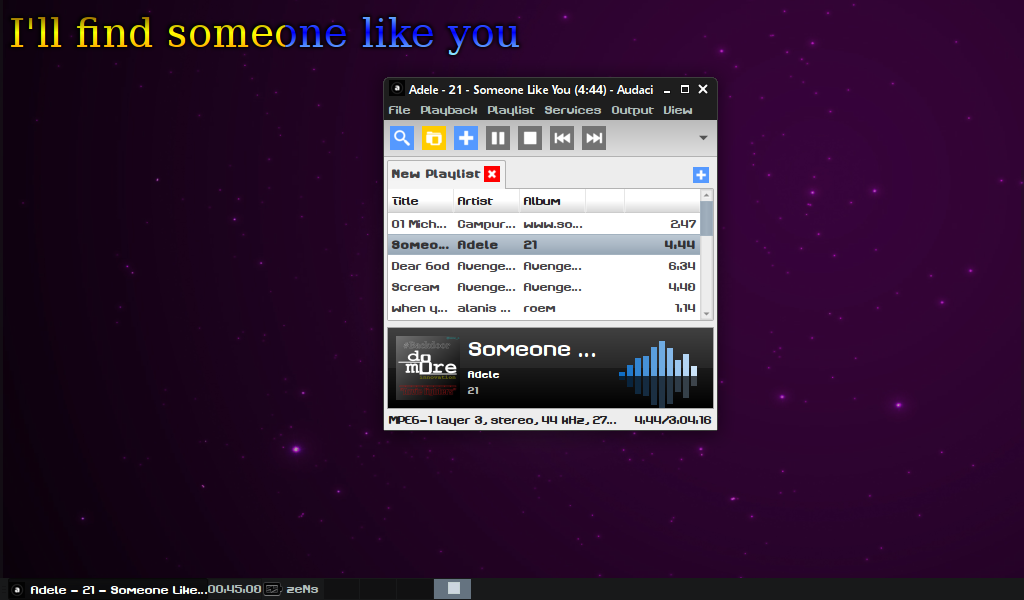Click the Audacious icon in the taskbar
Image resolution: width=1024 pixels, height=600 pixels.
(18, 590)
